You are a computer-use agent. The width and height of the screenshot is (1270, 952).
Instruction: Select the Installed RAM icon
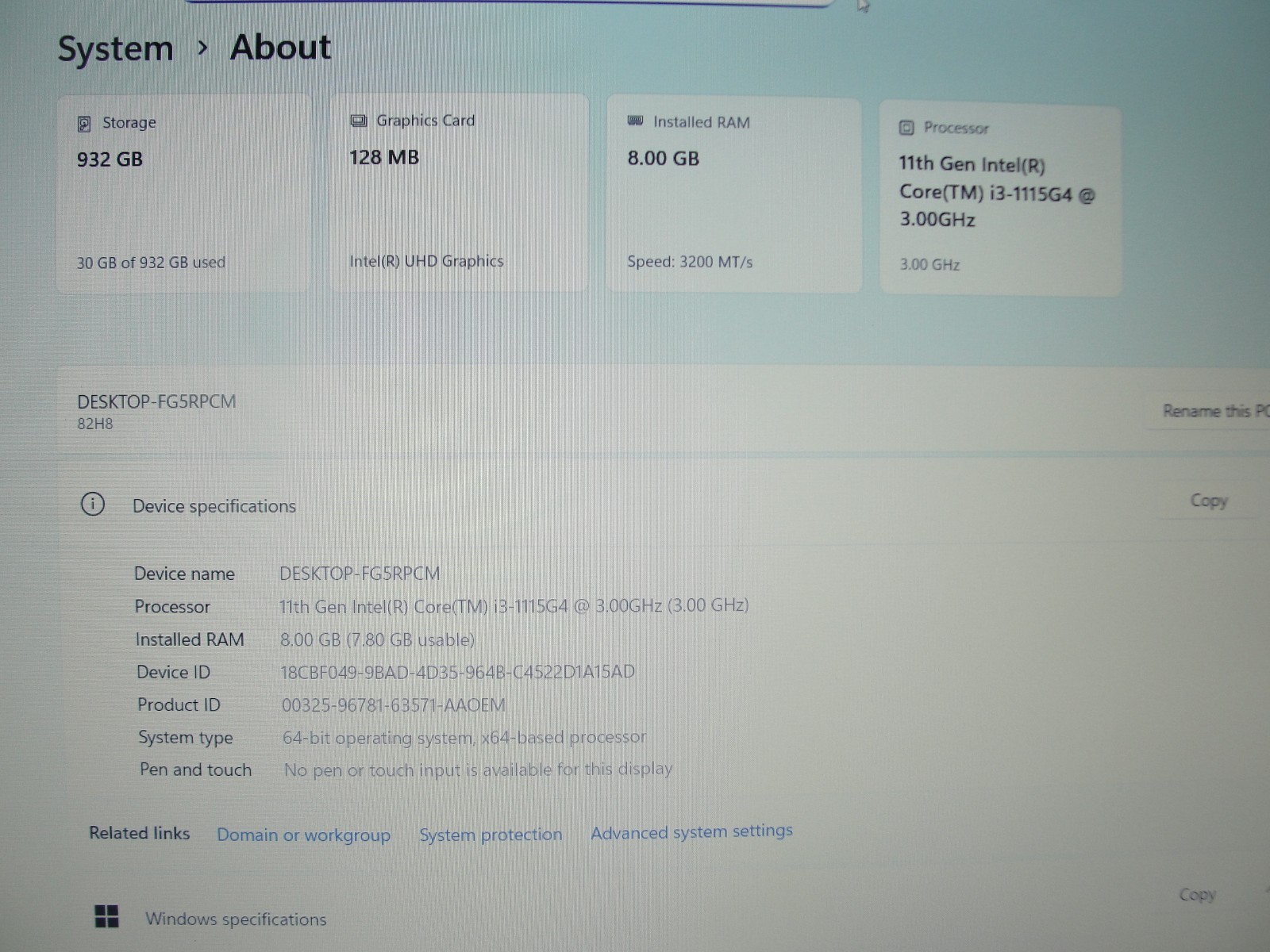pos(635,121)
